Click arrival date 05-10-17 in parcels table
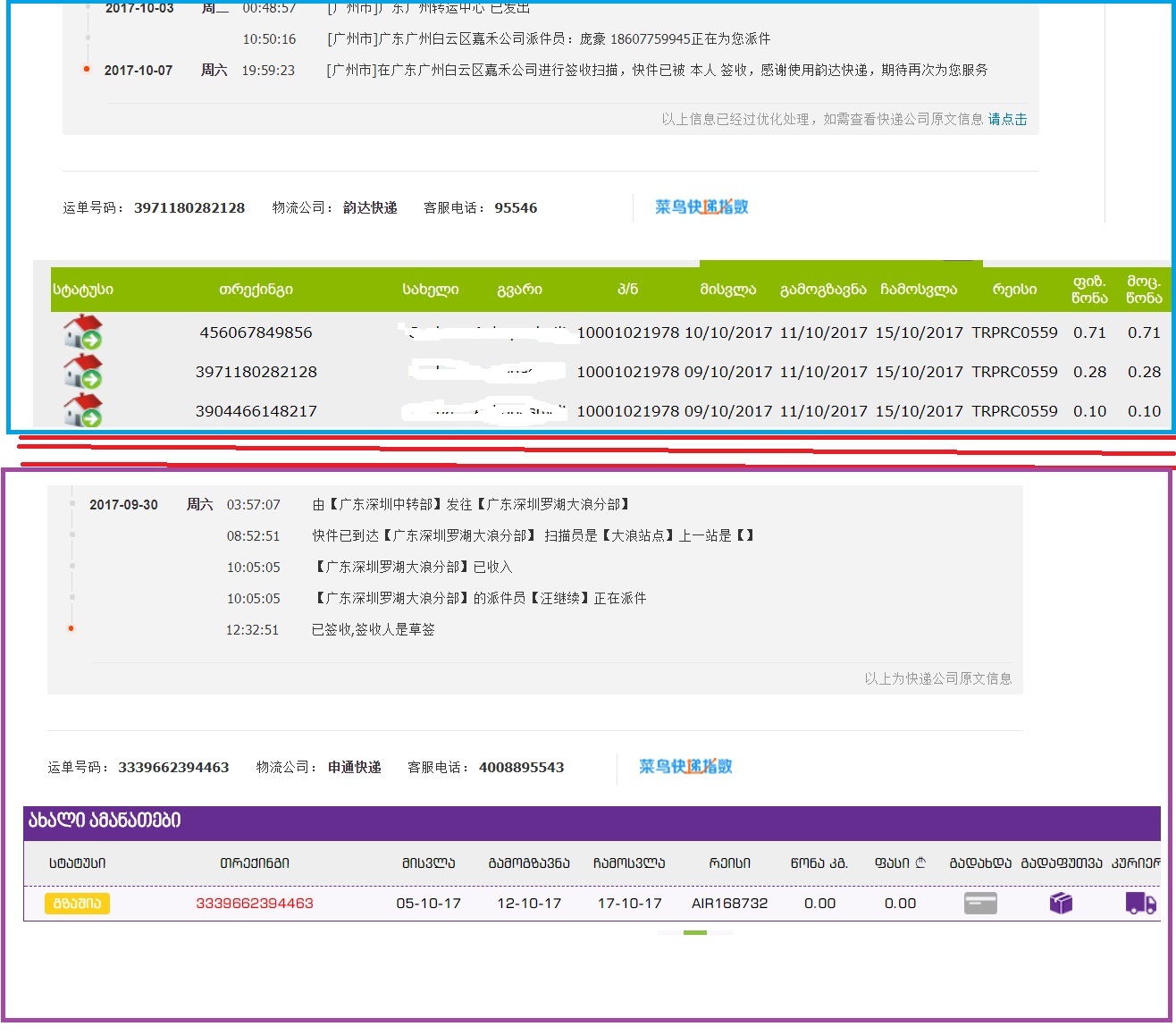 point(429,904)
